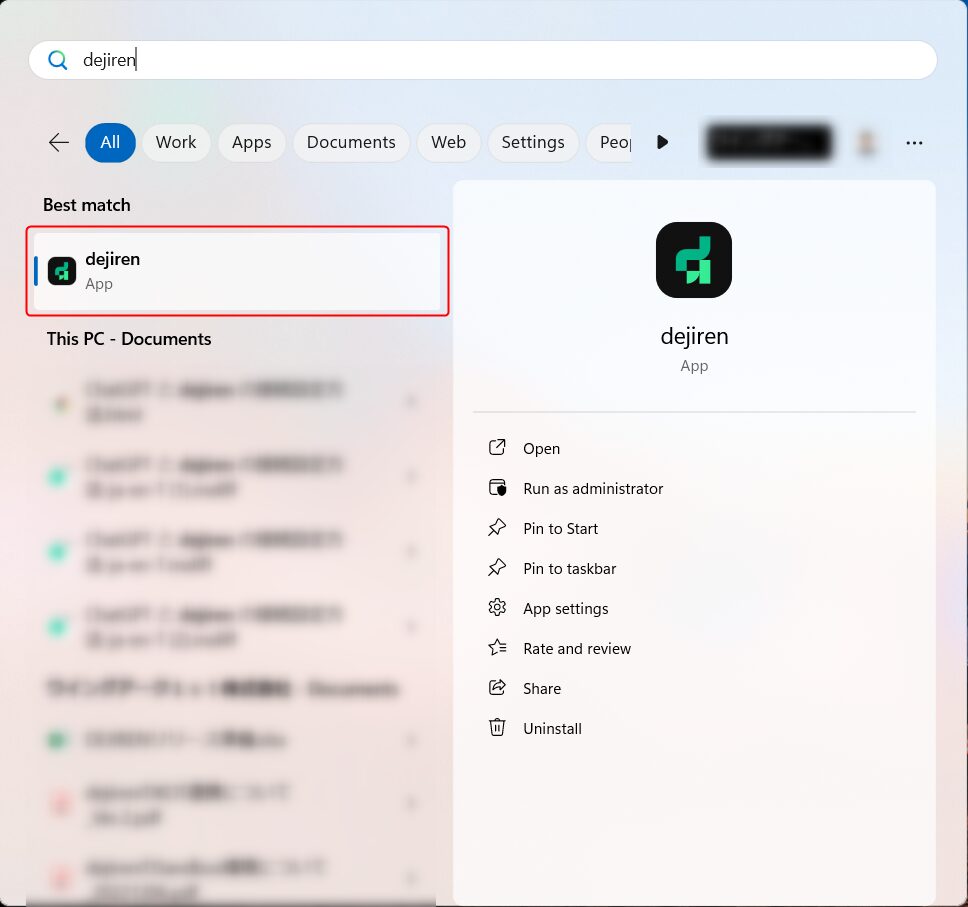Image resolution: width=968 pixels, height=907 pixels.
Task: Select the partially visible People filter tab
Action: pyautogui.click(x=609, y=143)
